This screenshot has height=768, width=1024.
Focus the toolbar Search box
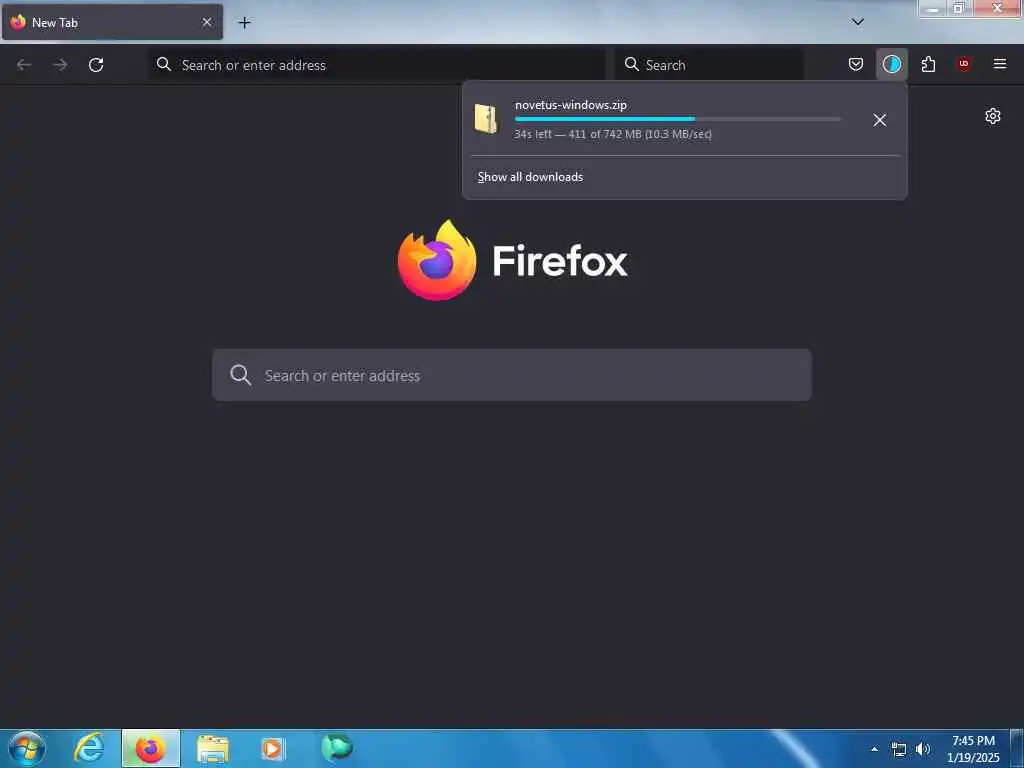[709, 65]
